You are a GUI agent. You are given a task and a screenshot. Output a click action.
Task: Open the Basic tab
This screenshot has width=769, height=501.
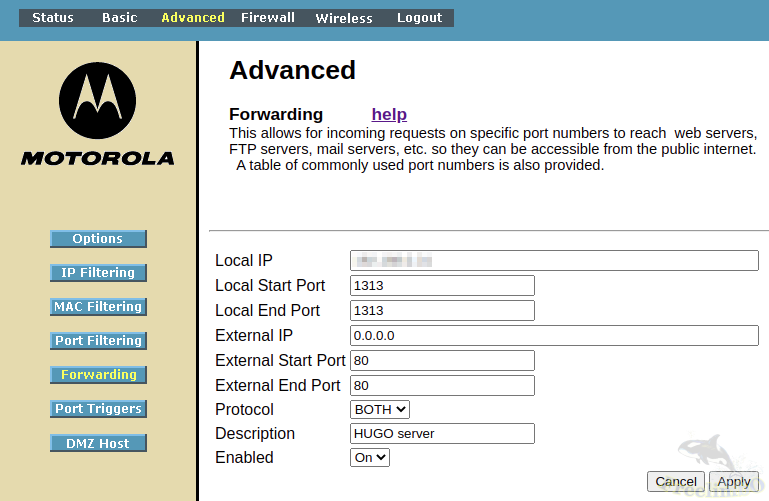pos(120,18)
